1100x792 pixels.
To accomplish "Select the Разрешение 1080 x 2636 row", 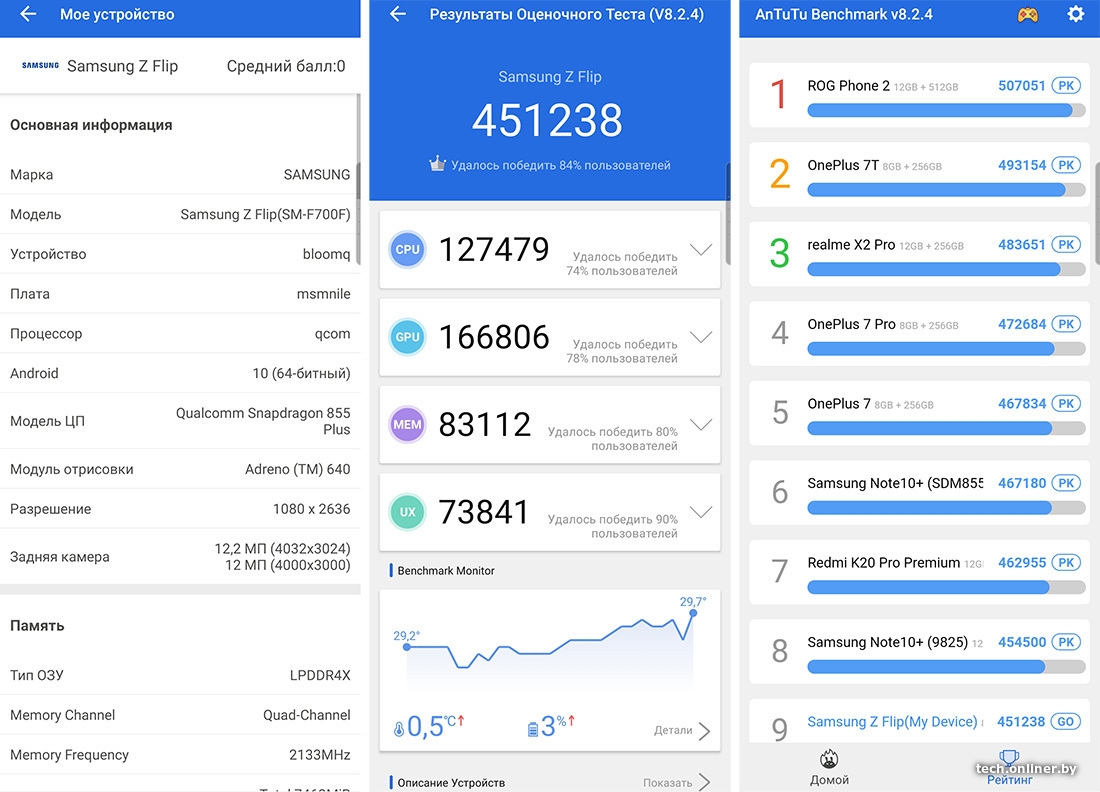I will [180, 509].
